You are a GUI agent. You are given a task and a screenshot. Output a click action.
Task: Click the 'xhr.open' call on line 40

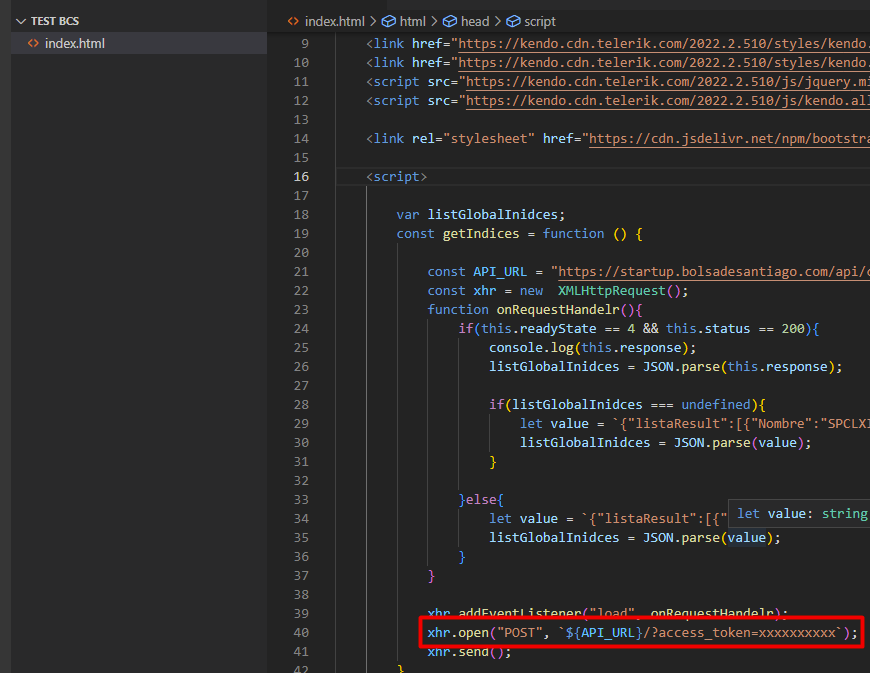[458, 632]
